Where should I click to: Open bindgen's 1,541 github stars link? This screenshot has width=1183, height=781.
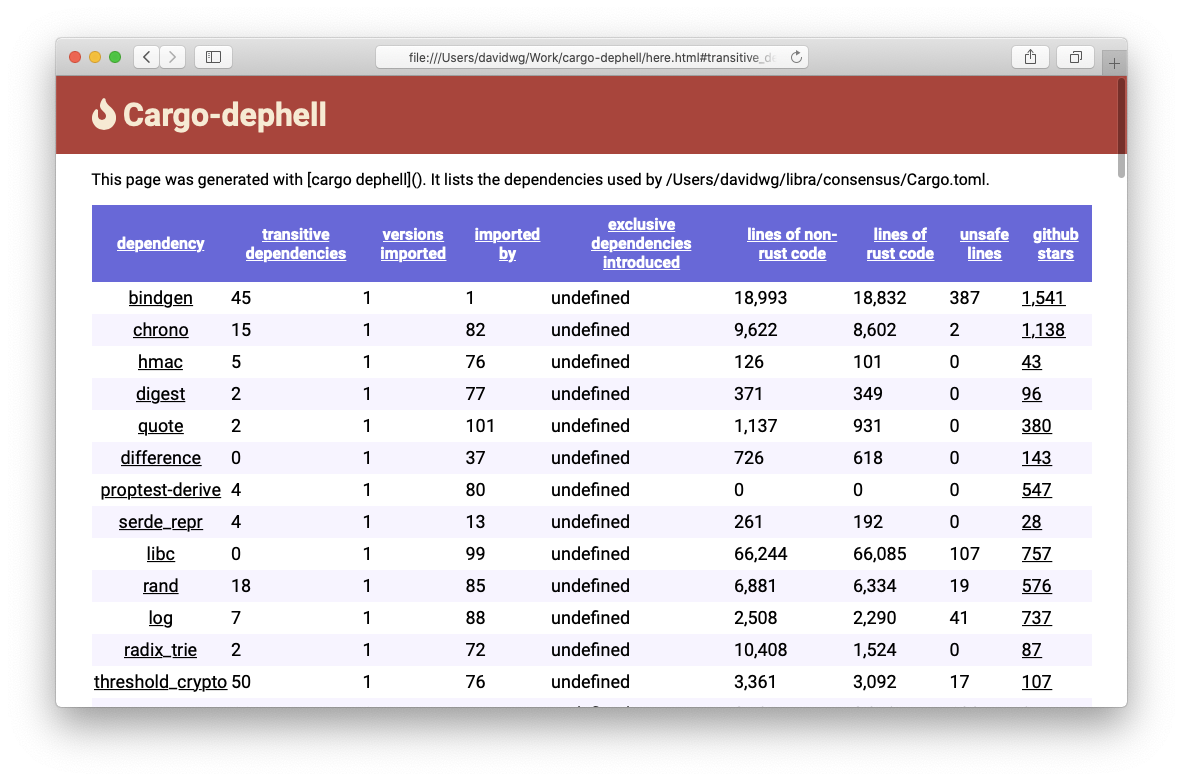[x=1043, y=298]
